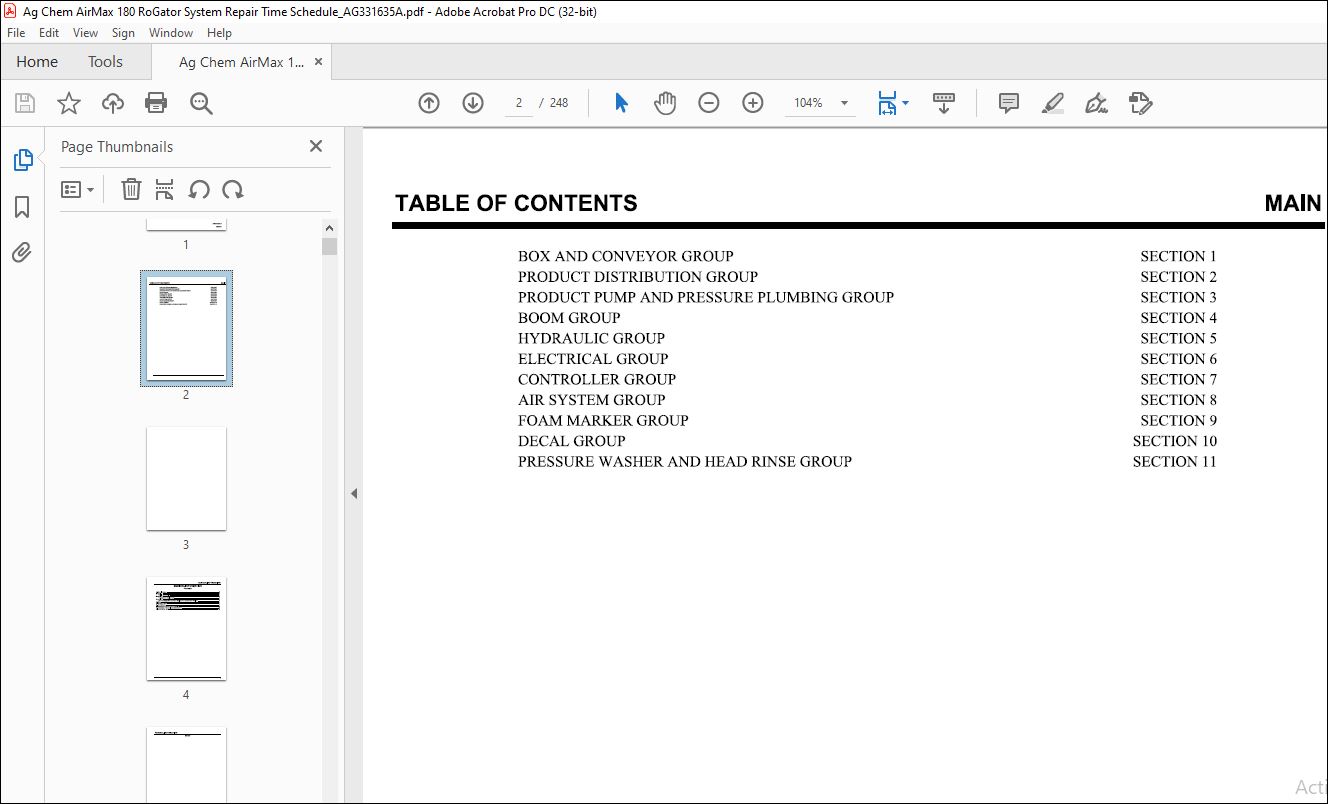Click BOOM GROUP entry

point(569,318)
